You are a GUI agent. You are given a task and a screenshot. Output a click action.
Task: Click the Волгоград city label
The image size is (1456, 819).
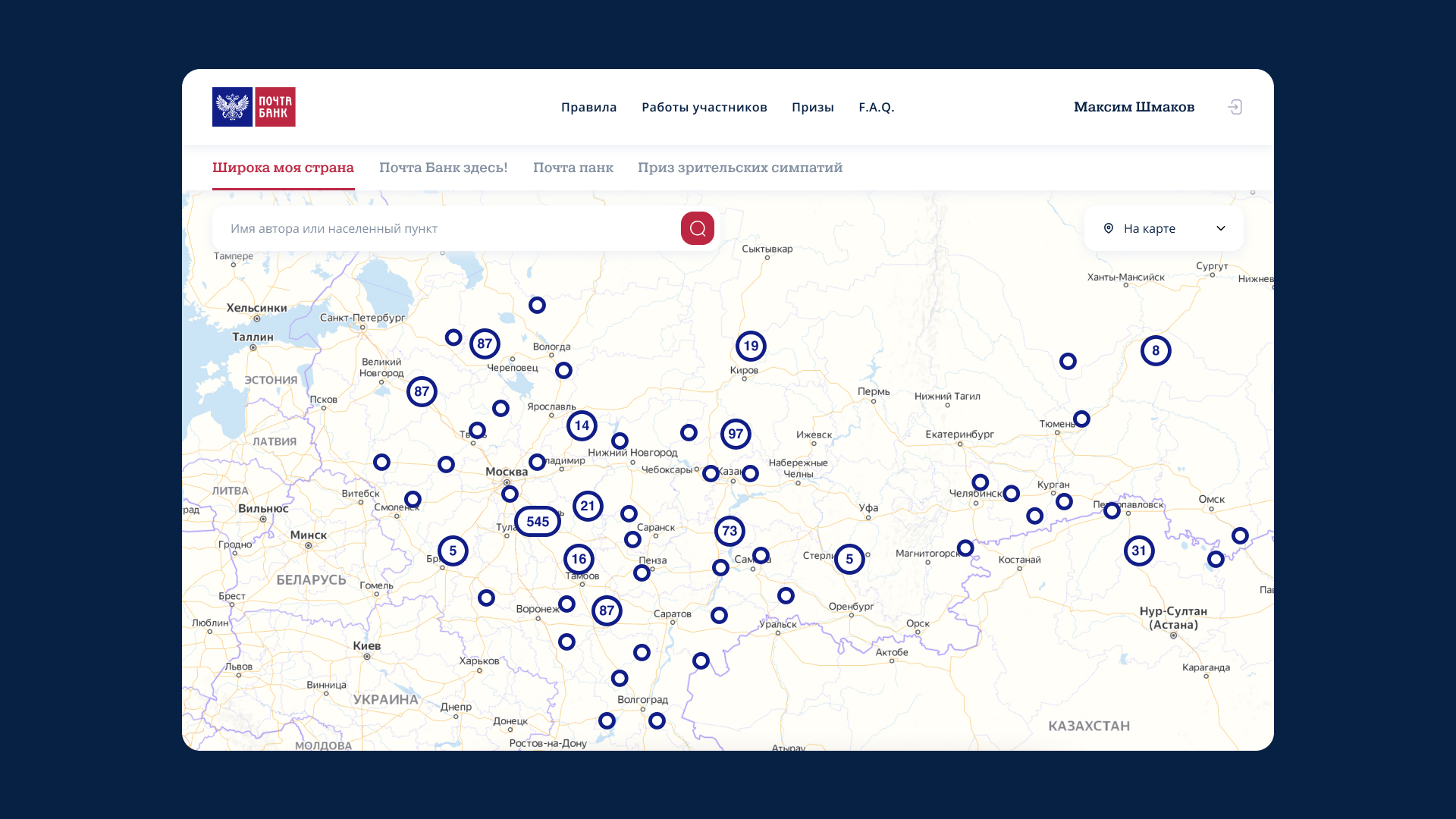point(643,700)
